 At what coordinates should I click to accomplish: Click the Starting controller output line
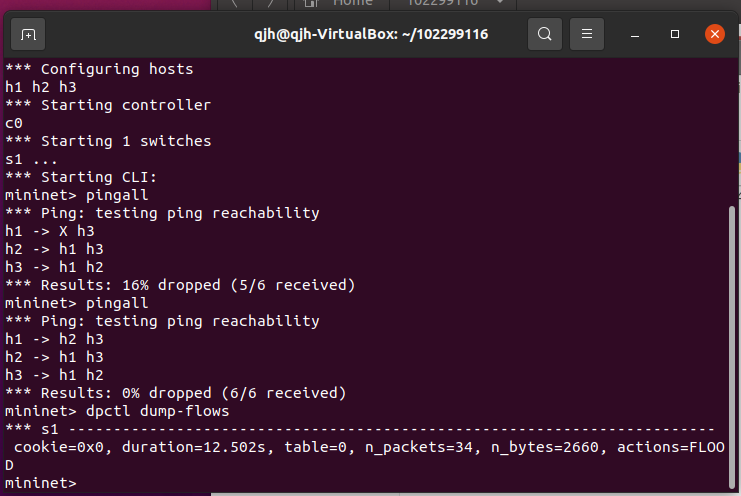point(108,105)
